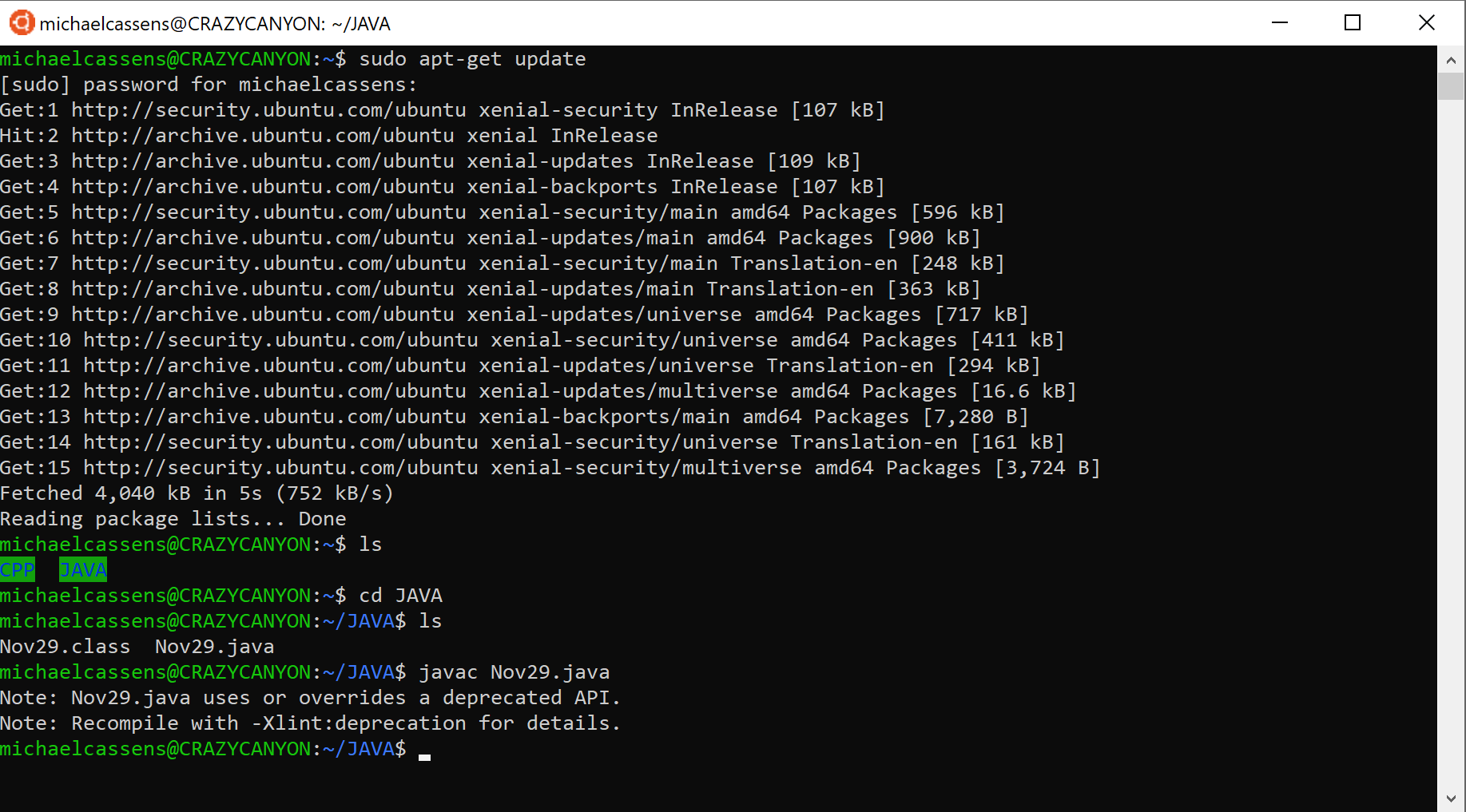Image resolution: width=1466 pixels, height=812 pixels.
Task: Select the highlighted CPP directory name
Action: coord(17,569)
